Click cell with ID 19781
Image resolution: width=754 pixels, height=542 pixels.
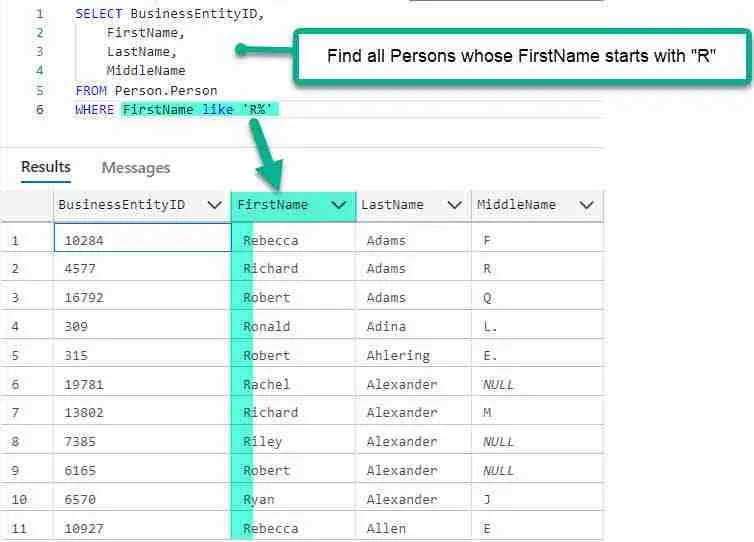tap(142, 383)
